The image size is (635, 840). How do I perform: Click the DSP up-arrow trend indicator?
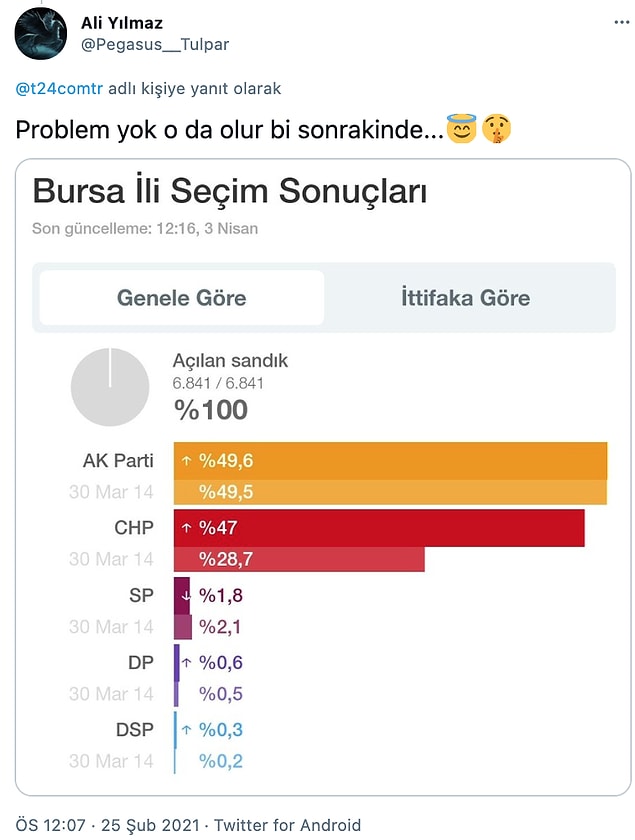[186, 730]
